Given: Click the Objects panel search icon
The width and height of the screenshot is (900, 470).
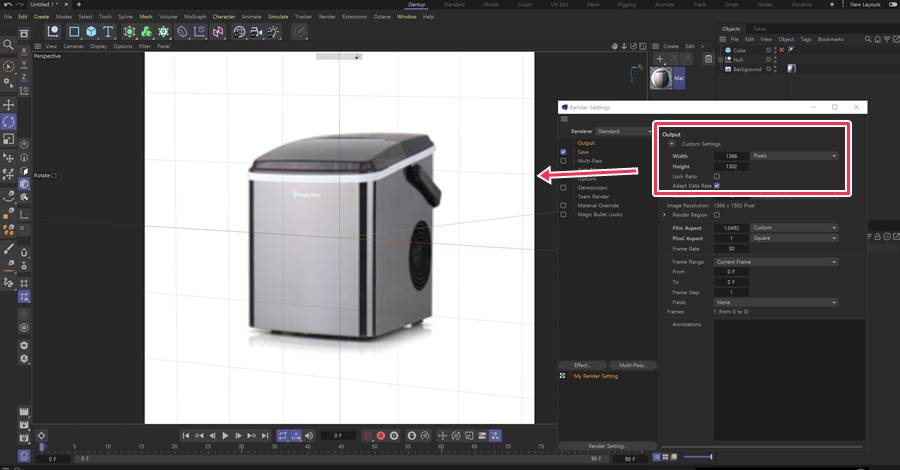Looking at the screenshot, I should pyautogui.click(x=868, y=39).
